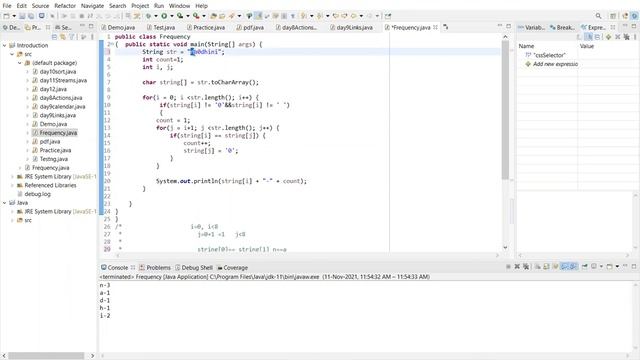Screen dimensions: 640x360
Task: Collapse the Introduction project node
Action: pyautogui.click(x=4, y=45)
